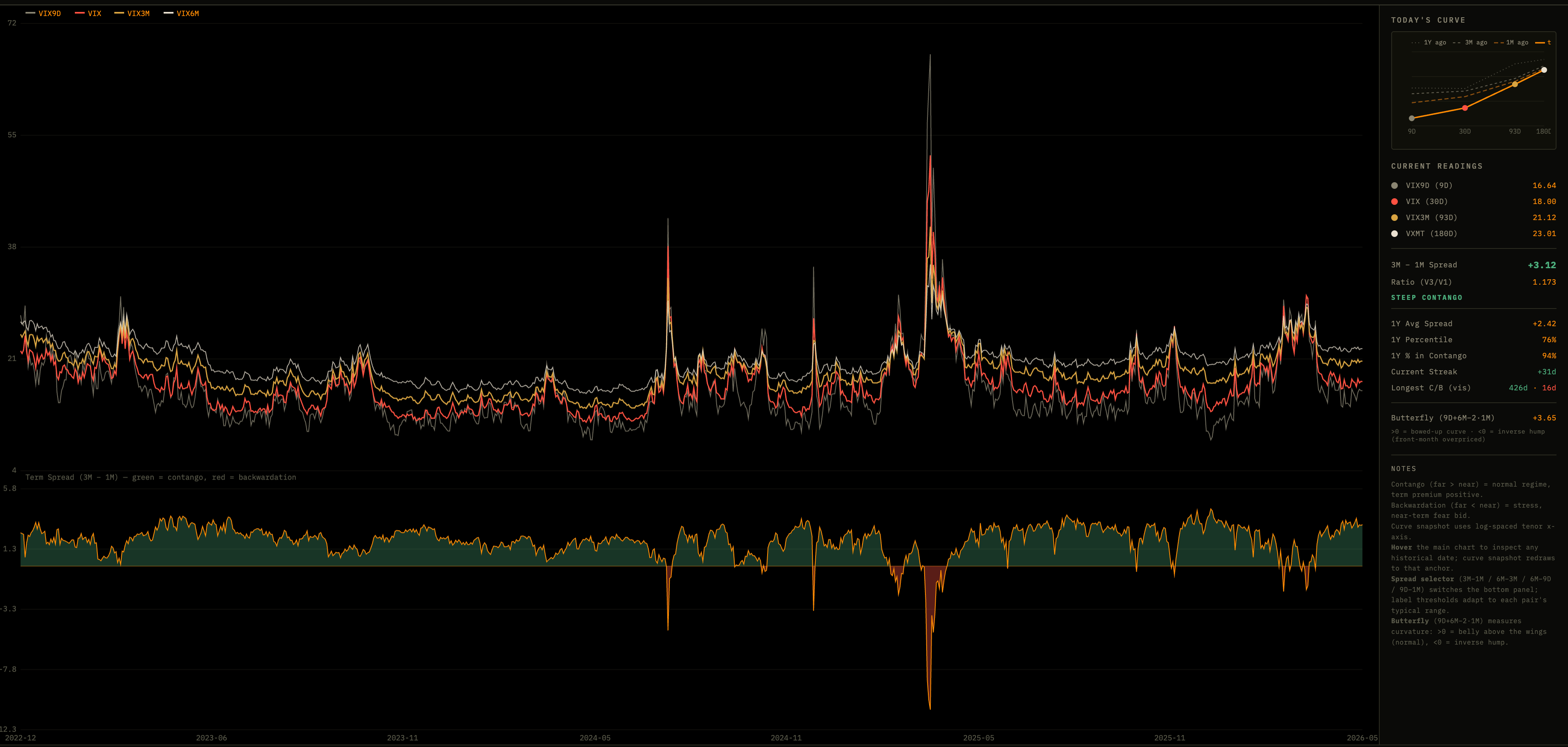The image size is (1568, 747).
Task: Toggle '1M ago' curve in snapshot legend
Action: tap(1511, 43)
